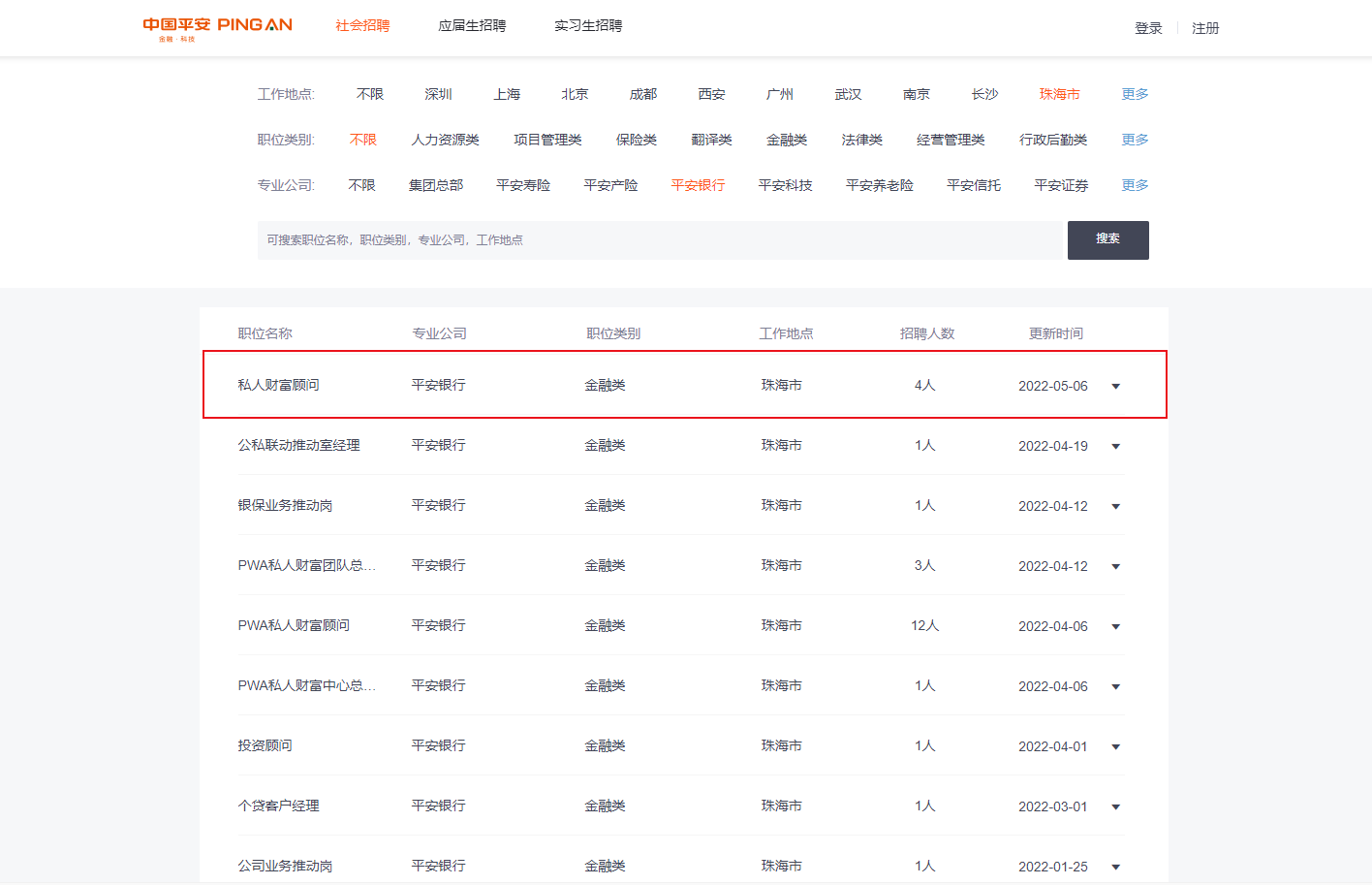Open the 实习生招聘 tab

pos(588,26)
